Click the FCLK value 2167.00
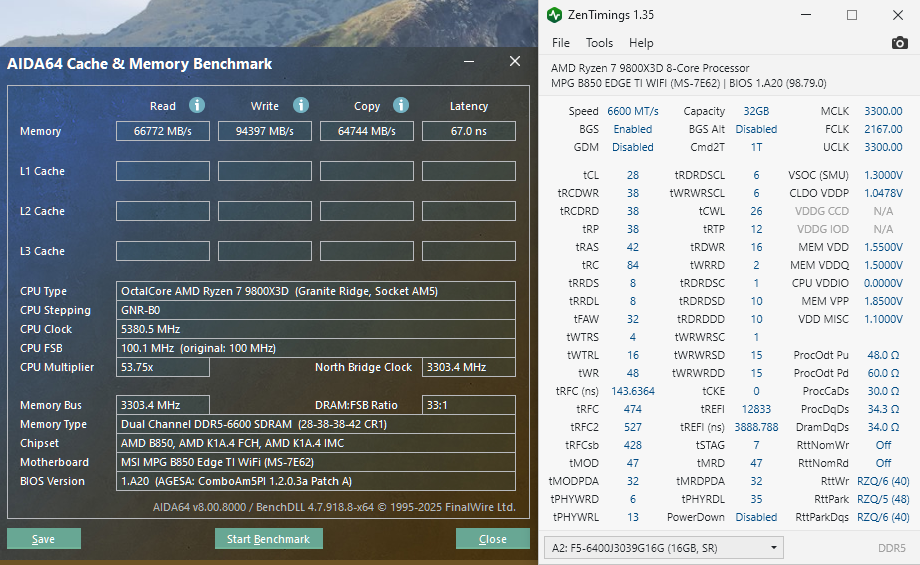The height and width of the screenshot is (565, 920). coord(883,129)
